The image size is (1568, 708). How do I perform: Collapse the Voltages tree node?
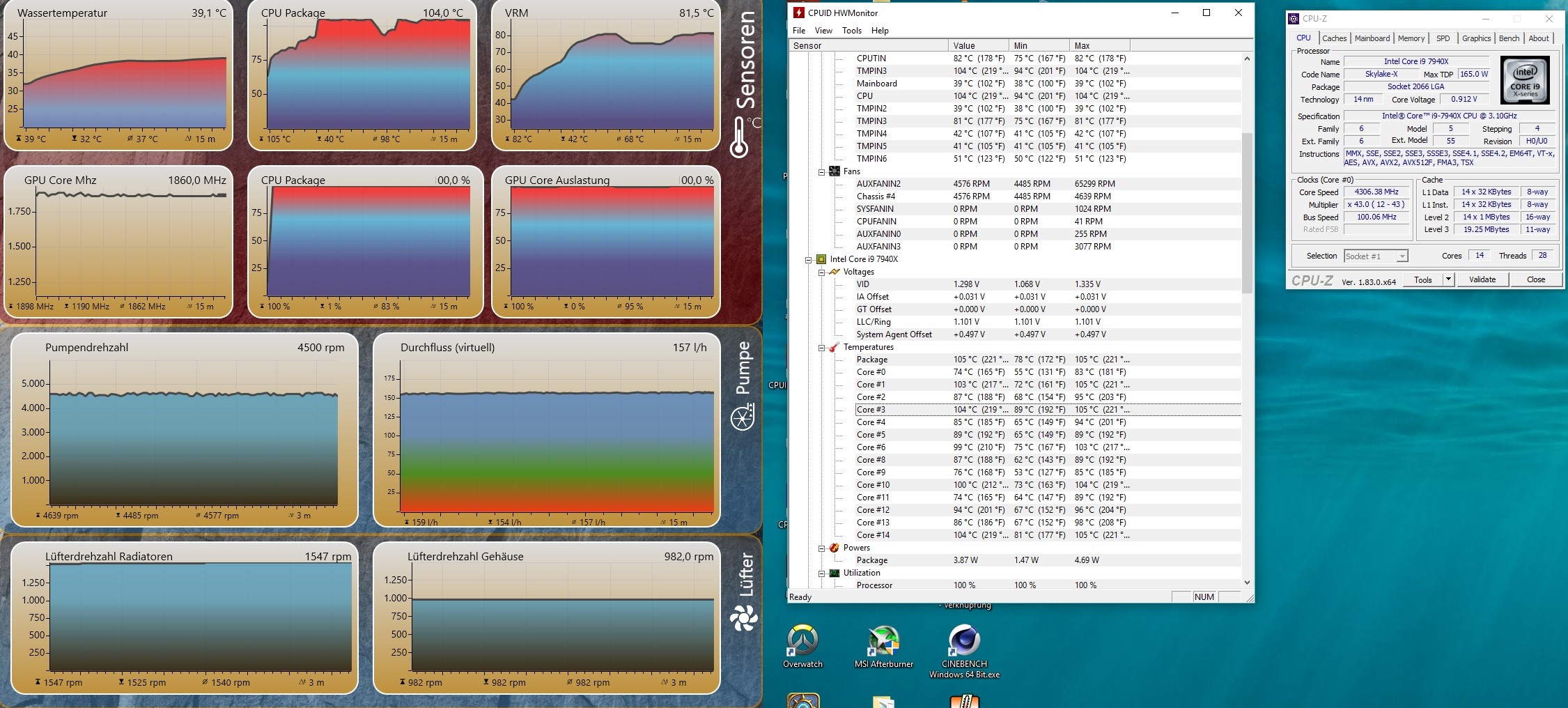click(x=821, y=272)
